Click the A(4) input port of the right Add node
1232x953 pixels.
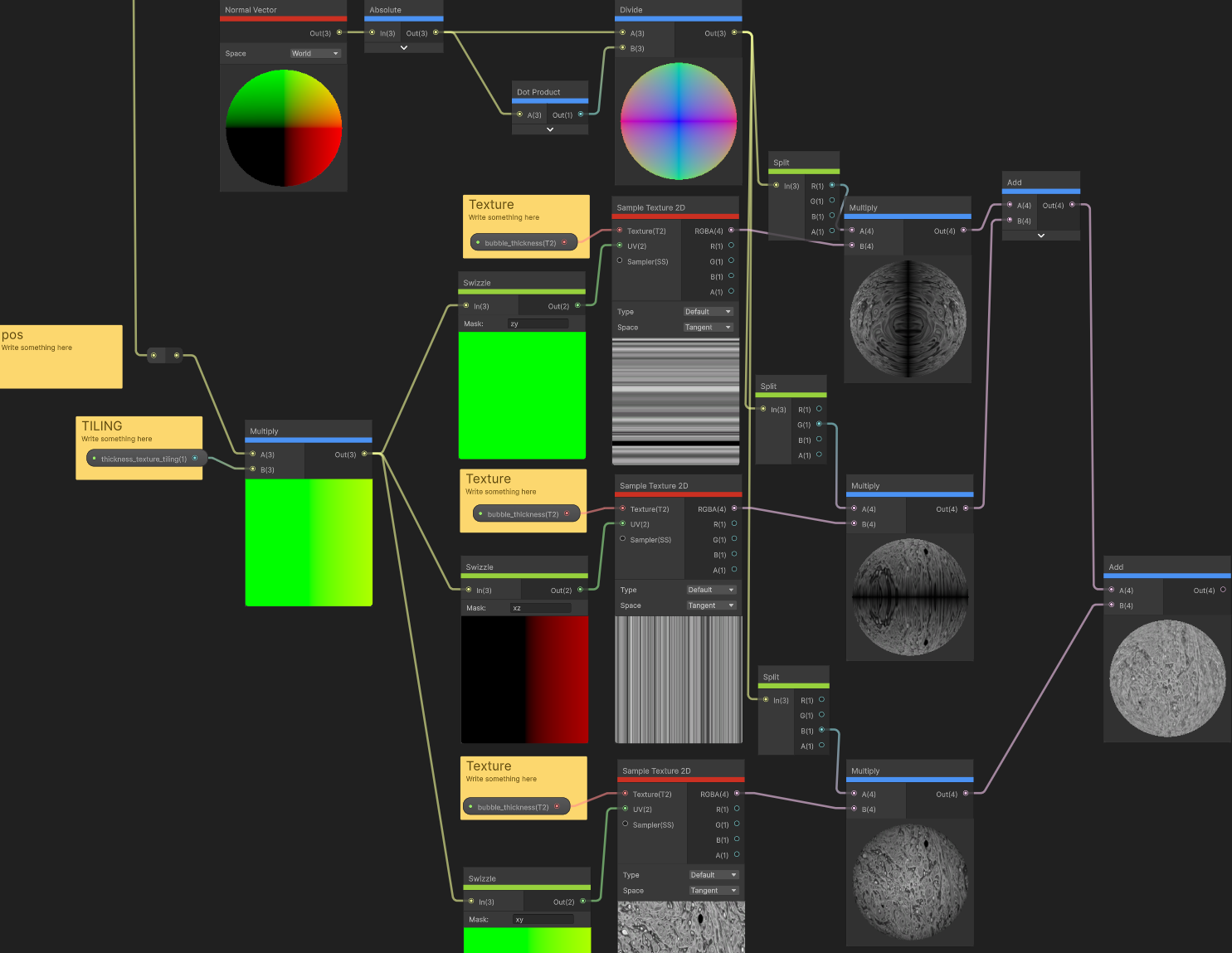click(1111, 591)
